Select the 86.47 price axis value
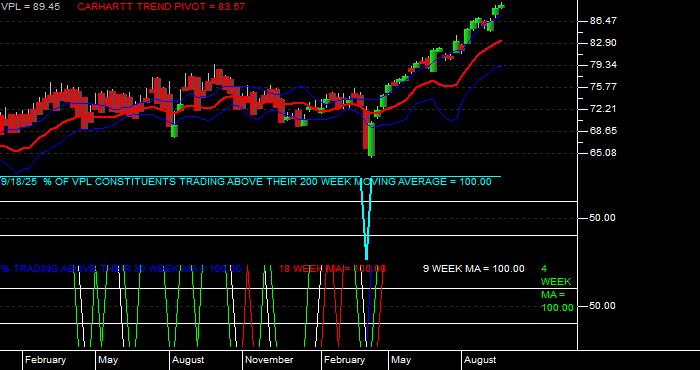The image size is (700, 370). (604, 21)
